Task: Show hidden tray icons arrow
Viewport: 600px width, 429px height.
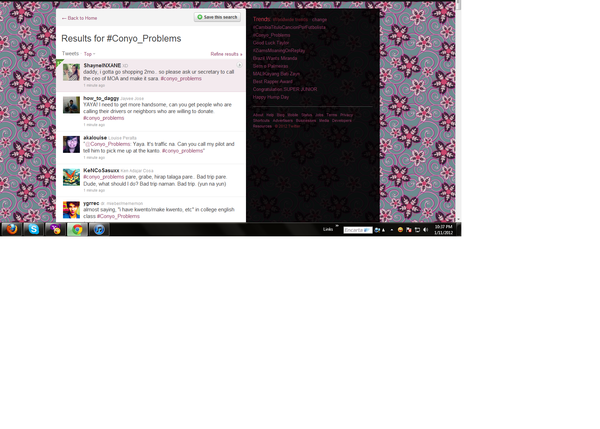Action: point(391,230)
